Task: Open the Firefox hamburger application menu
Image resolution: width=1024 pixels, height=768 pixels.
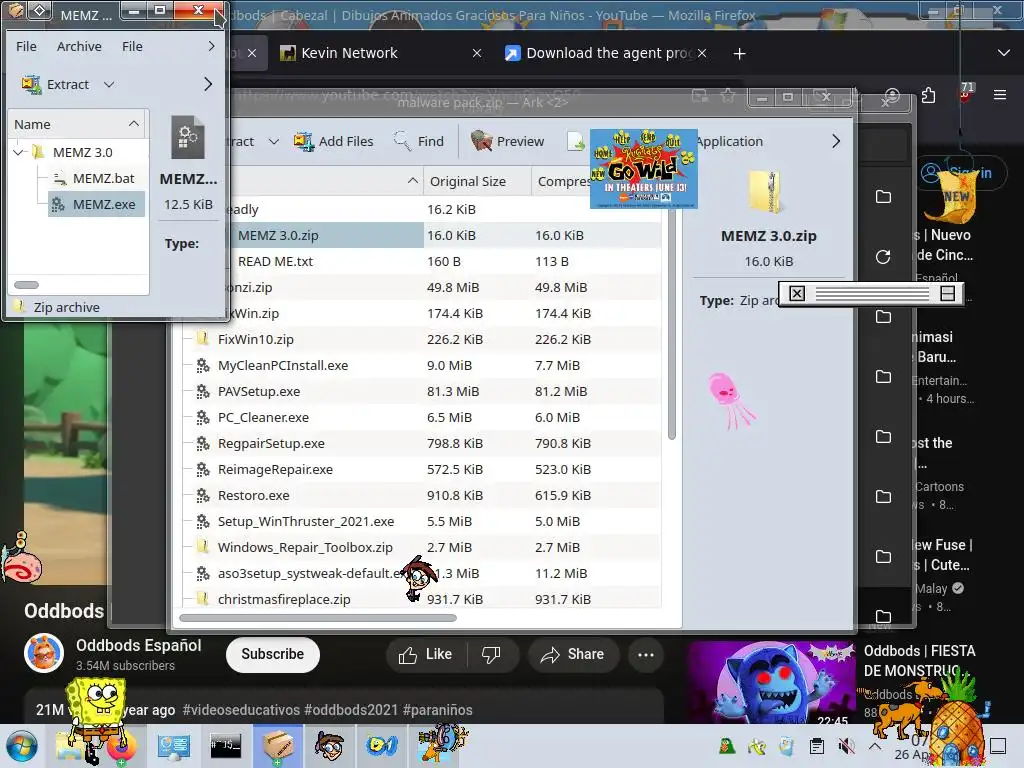Action: [1000, 95]
